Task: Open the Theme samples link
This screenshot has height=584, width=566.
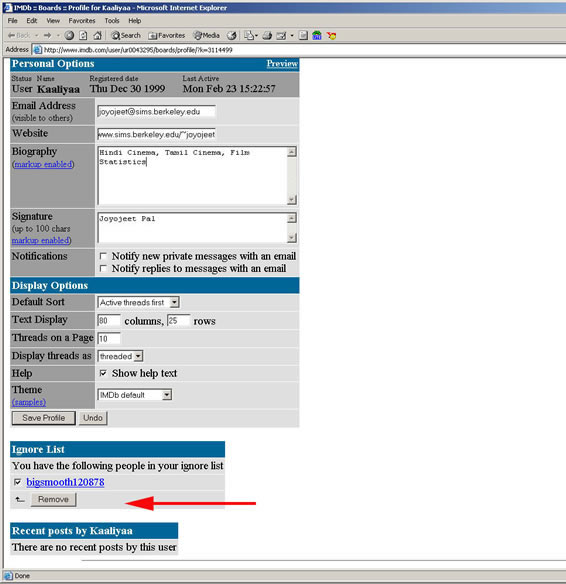Action: [29, 402]
